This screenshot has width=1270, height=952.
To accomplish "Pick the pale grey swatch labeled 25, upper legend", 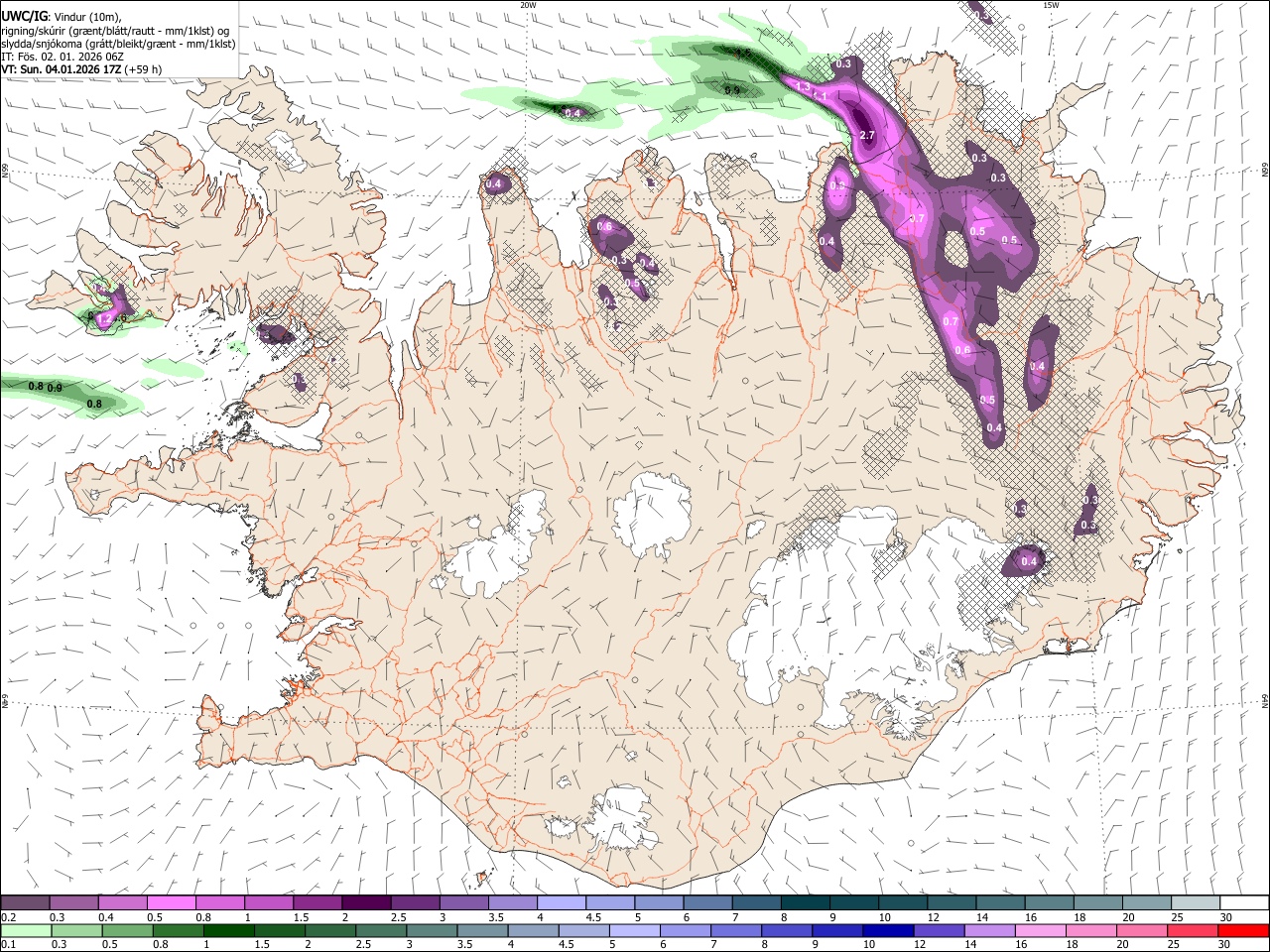I will [x=1195, y=903].
